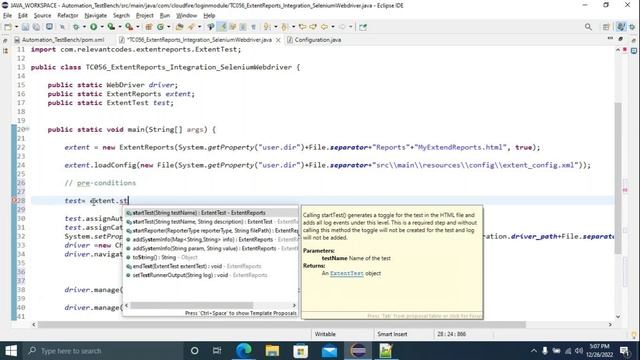Viewport: 640px width, 360px height.
Task: Expand the Coverage dropdown arrow
Action: (x=120, y=27)
